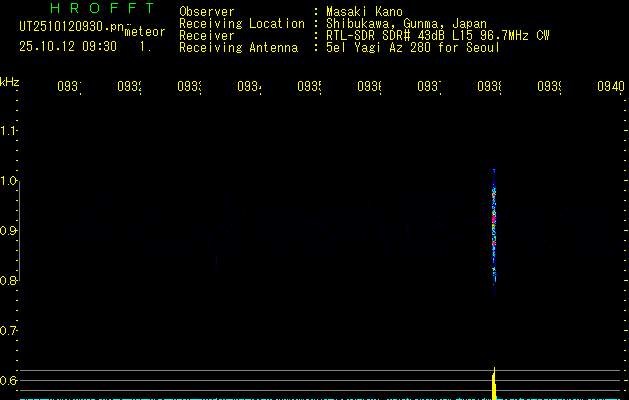Click the date text 25.10.12 09:30
The height and width of the screenshot is (400, 629).
pyautogui.click(x=68, y=47)
